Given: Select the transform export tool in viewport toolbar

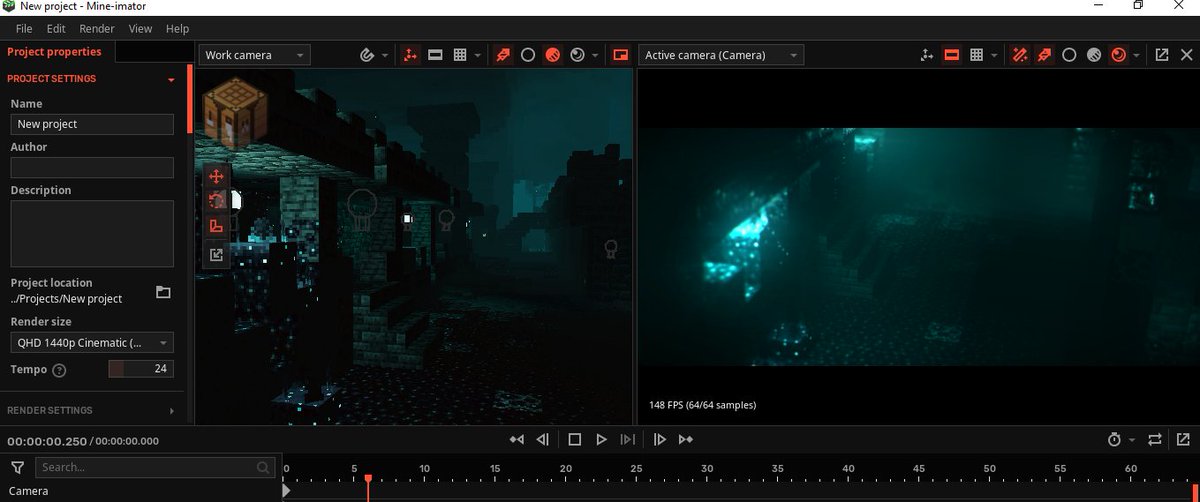Looking at the screenshot, I should (216, 255).
